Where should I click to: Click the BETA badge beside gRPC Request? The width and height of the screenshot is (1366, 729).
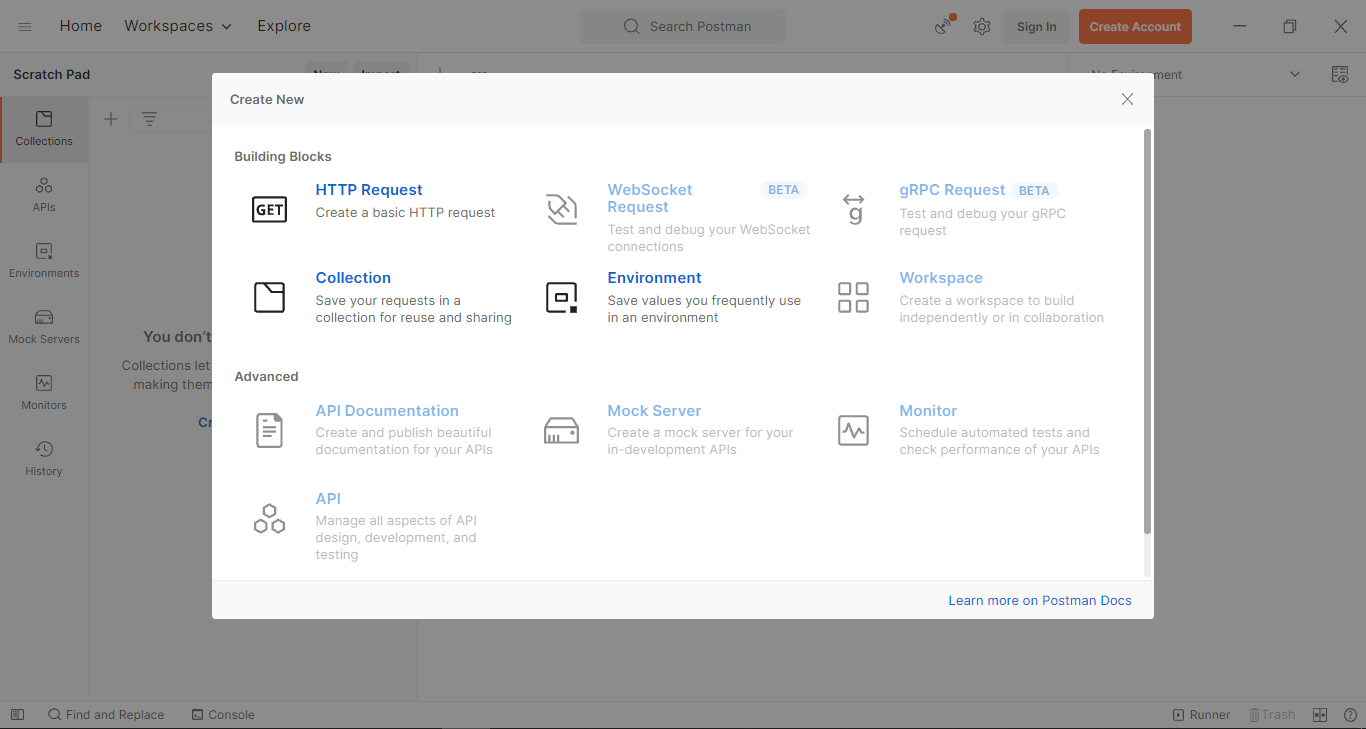1034,190
